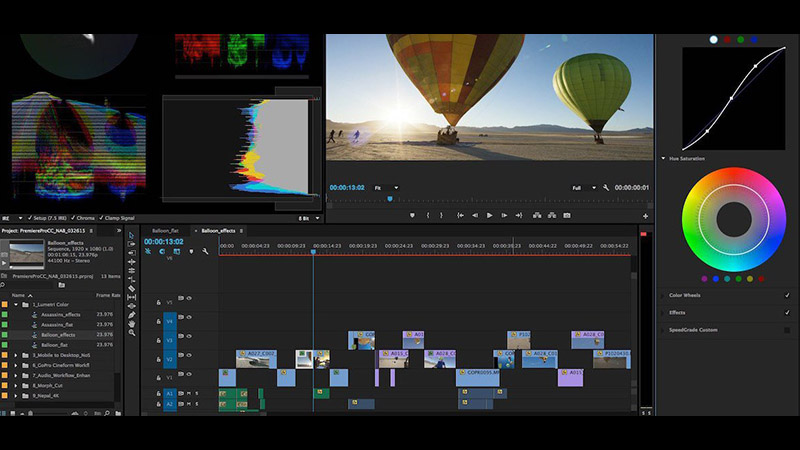Pick the Hand tool
The width and height of the screenshot is (800, 450).
(x=131, y=326)
